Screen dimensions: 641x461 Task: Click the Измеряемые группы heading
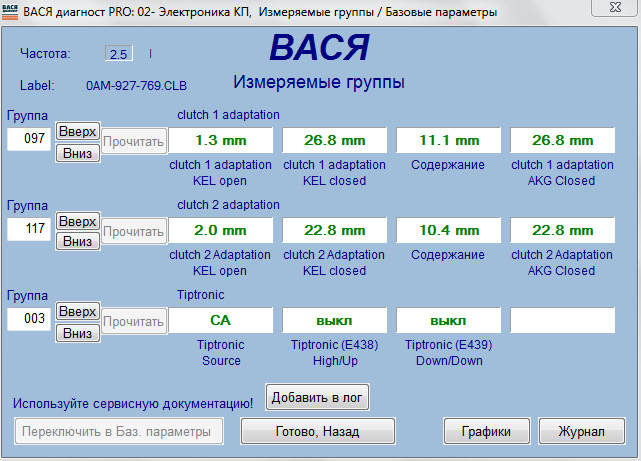(x=319, y=82)
